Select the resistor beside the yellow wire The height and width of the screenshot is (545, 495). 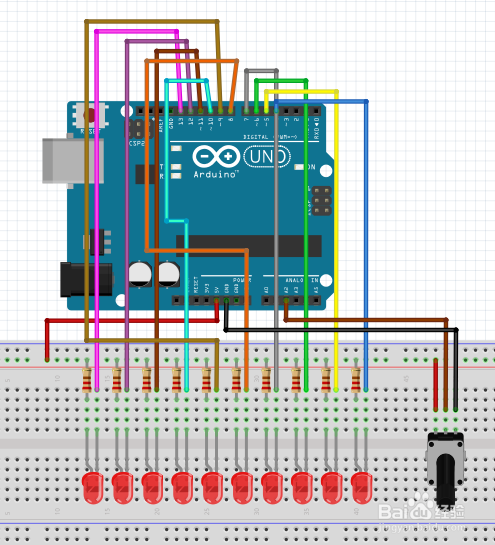pos(326,380)
